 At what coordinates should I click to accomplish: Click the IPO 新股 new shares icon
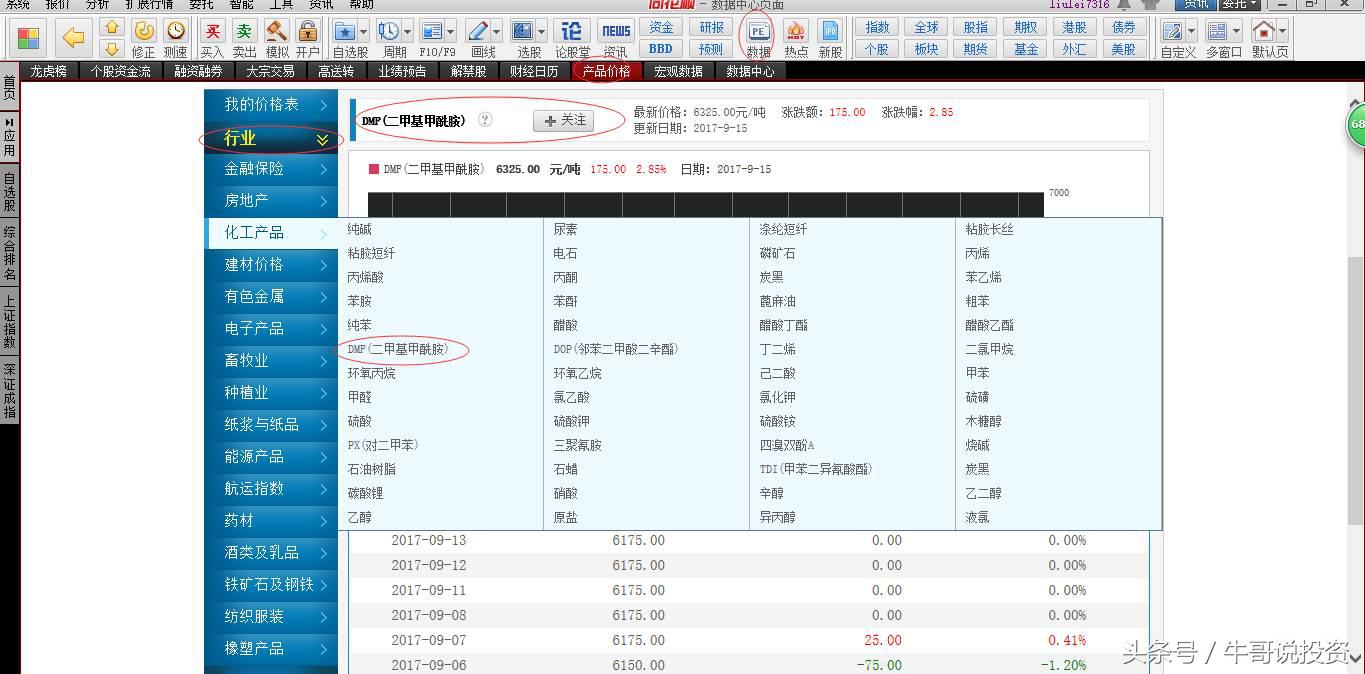click(830, 32)
